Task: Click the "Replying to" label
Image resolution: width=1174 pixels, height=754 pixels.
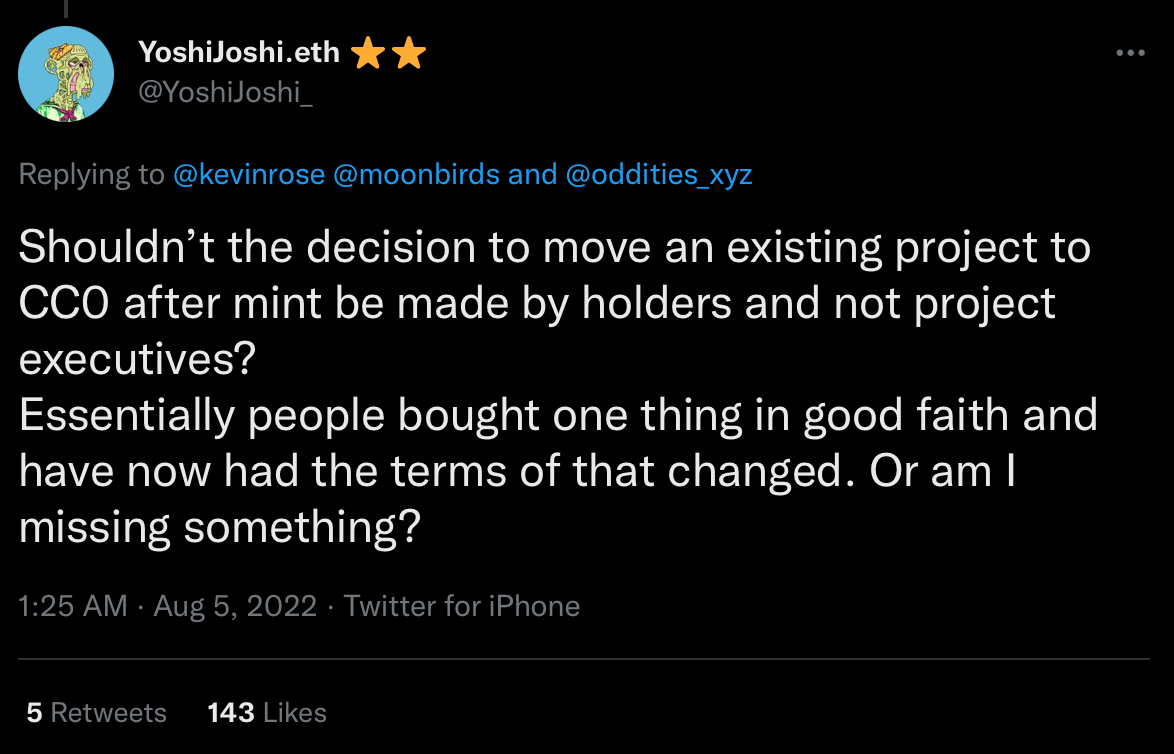Action: point(92,175)
